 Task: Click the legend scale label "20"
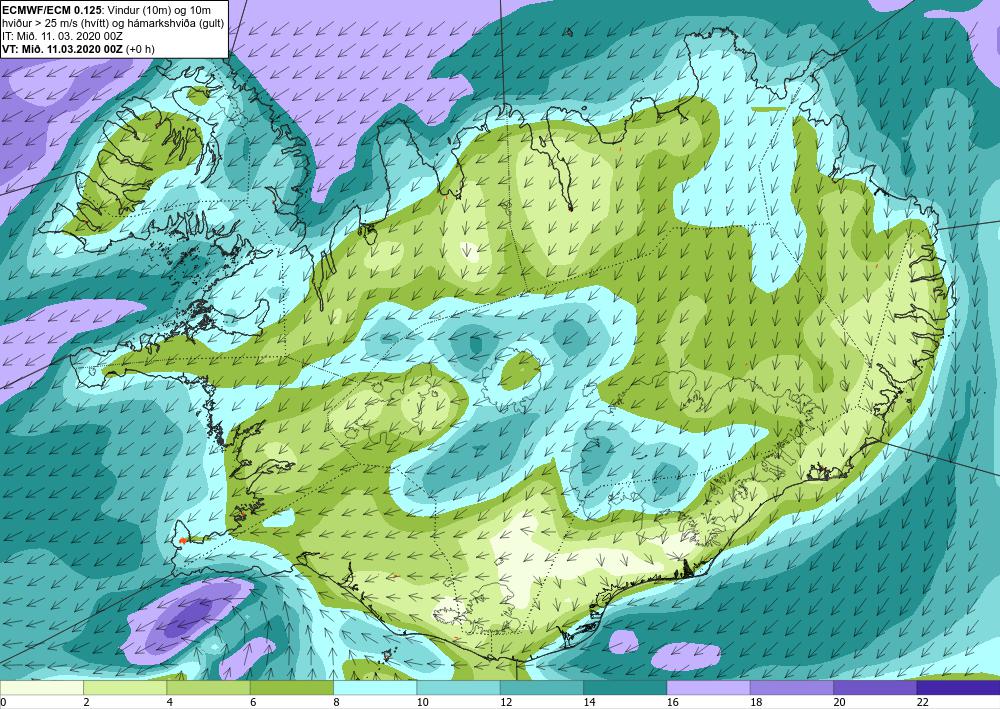(839, 702)
